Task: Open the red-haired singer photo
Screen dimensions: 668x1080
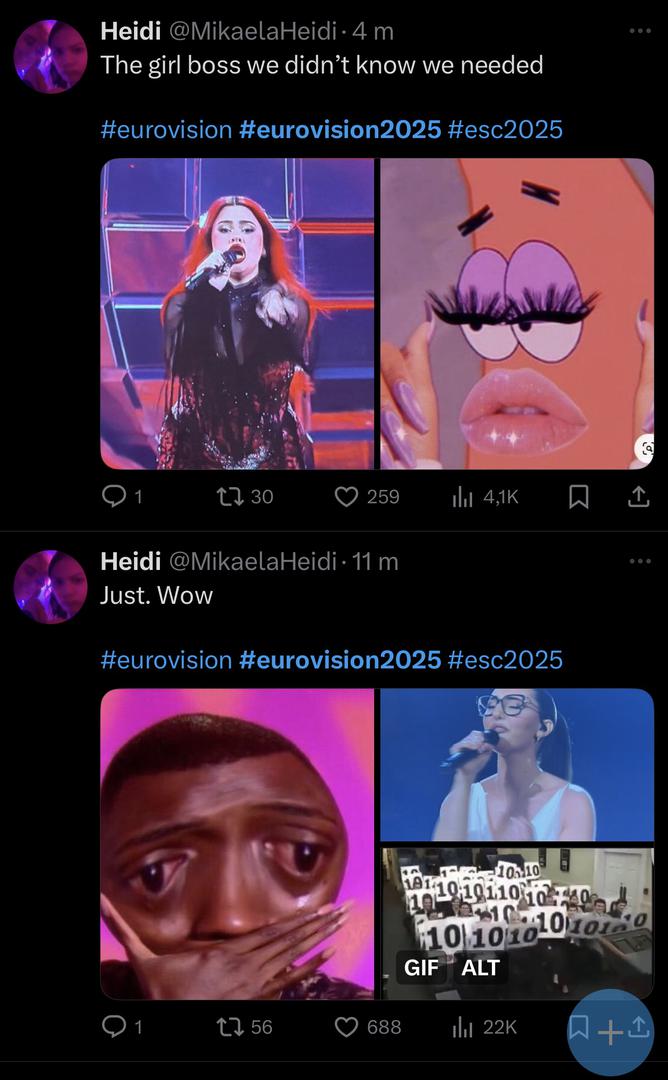Action: 237,313
